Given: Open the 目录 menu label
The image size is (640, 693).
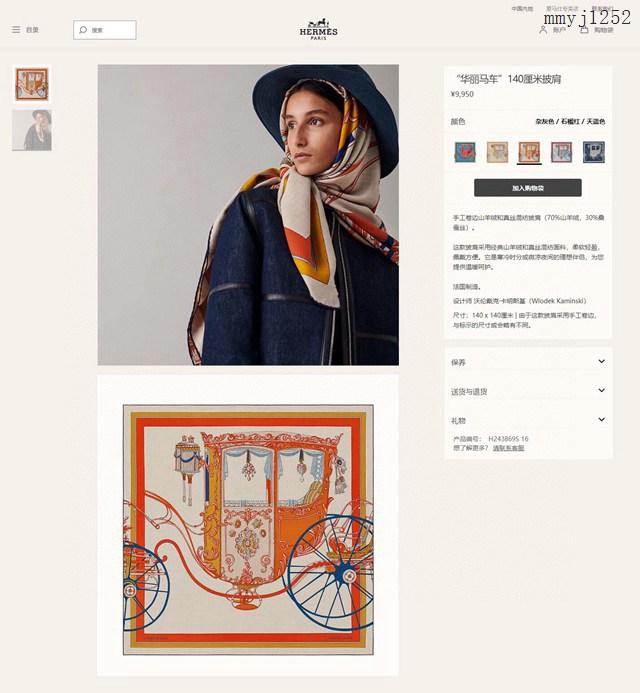Looking at the screenshot, I should click(32, 30).
